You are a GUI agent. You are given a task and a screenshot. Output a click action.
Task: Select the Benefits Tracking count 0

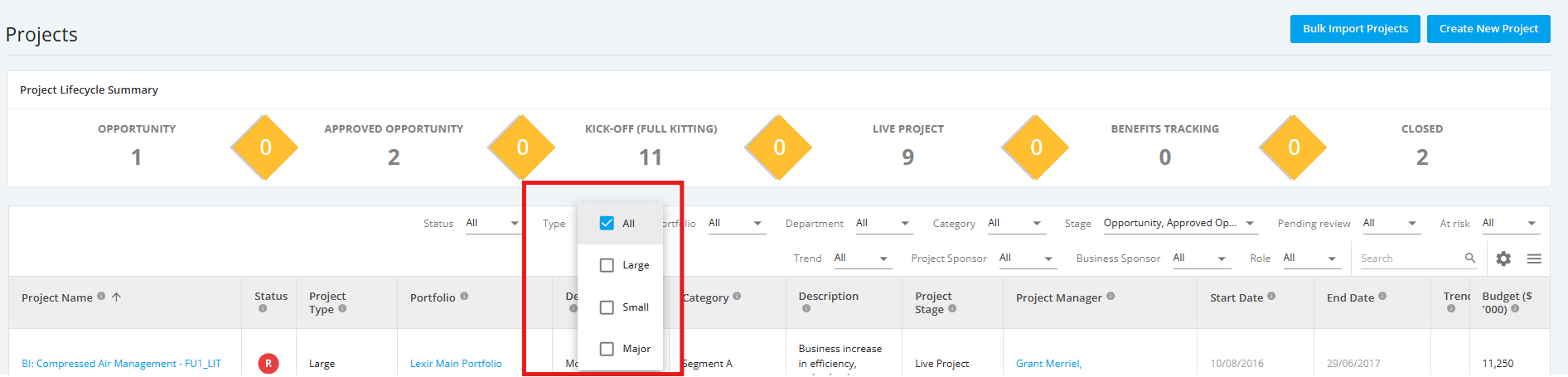(1165, 157)
